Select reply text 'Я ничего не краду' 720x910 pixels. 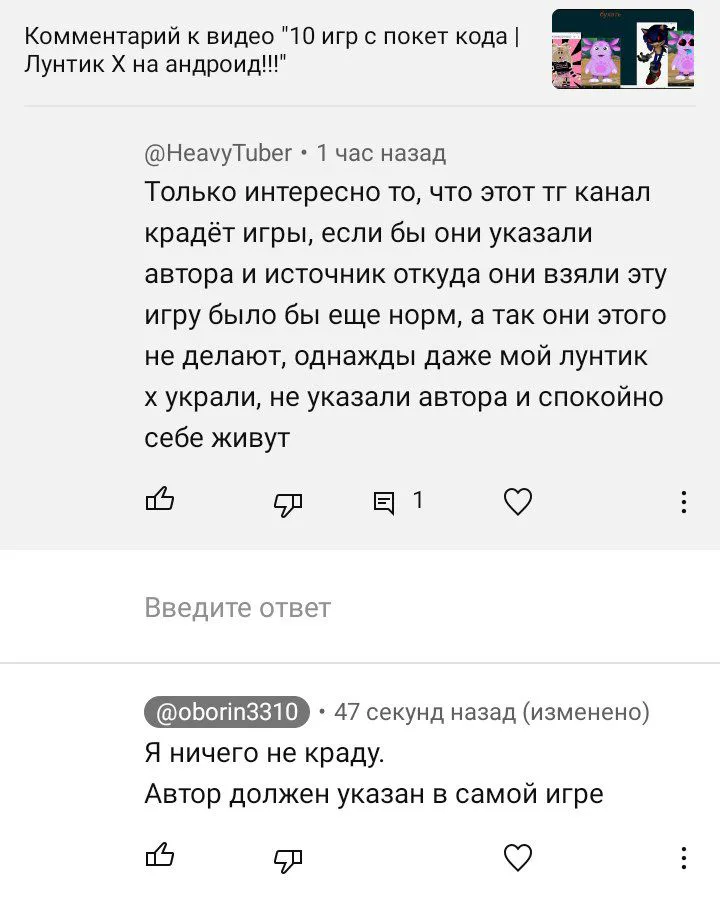(x=264, y=753)
